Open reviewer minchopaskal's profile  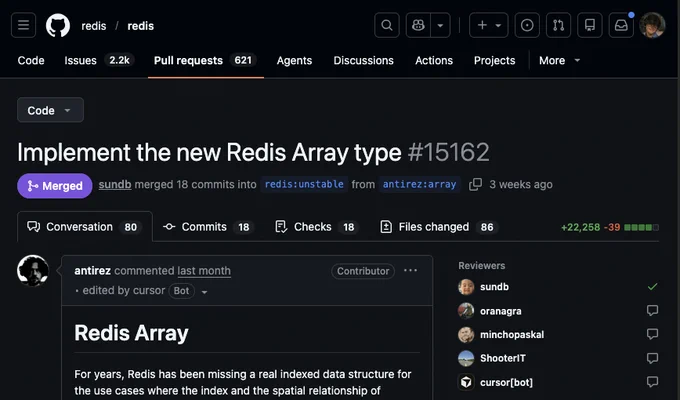[512, 334]
